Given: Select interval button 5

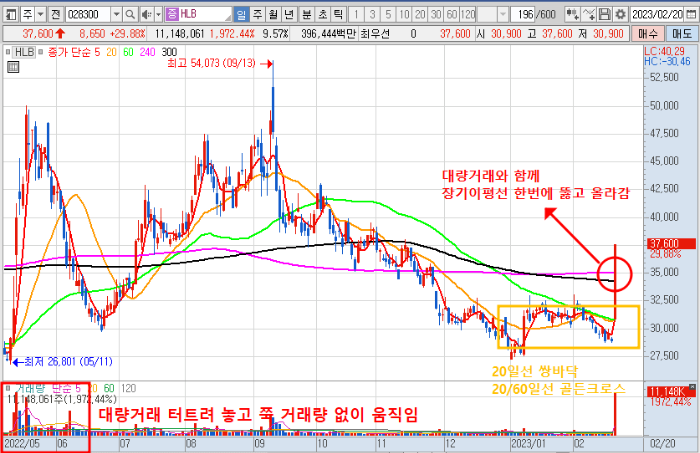Looking at the screenshot, I should click(388, 15).
